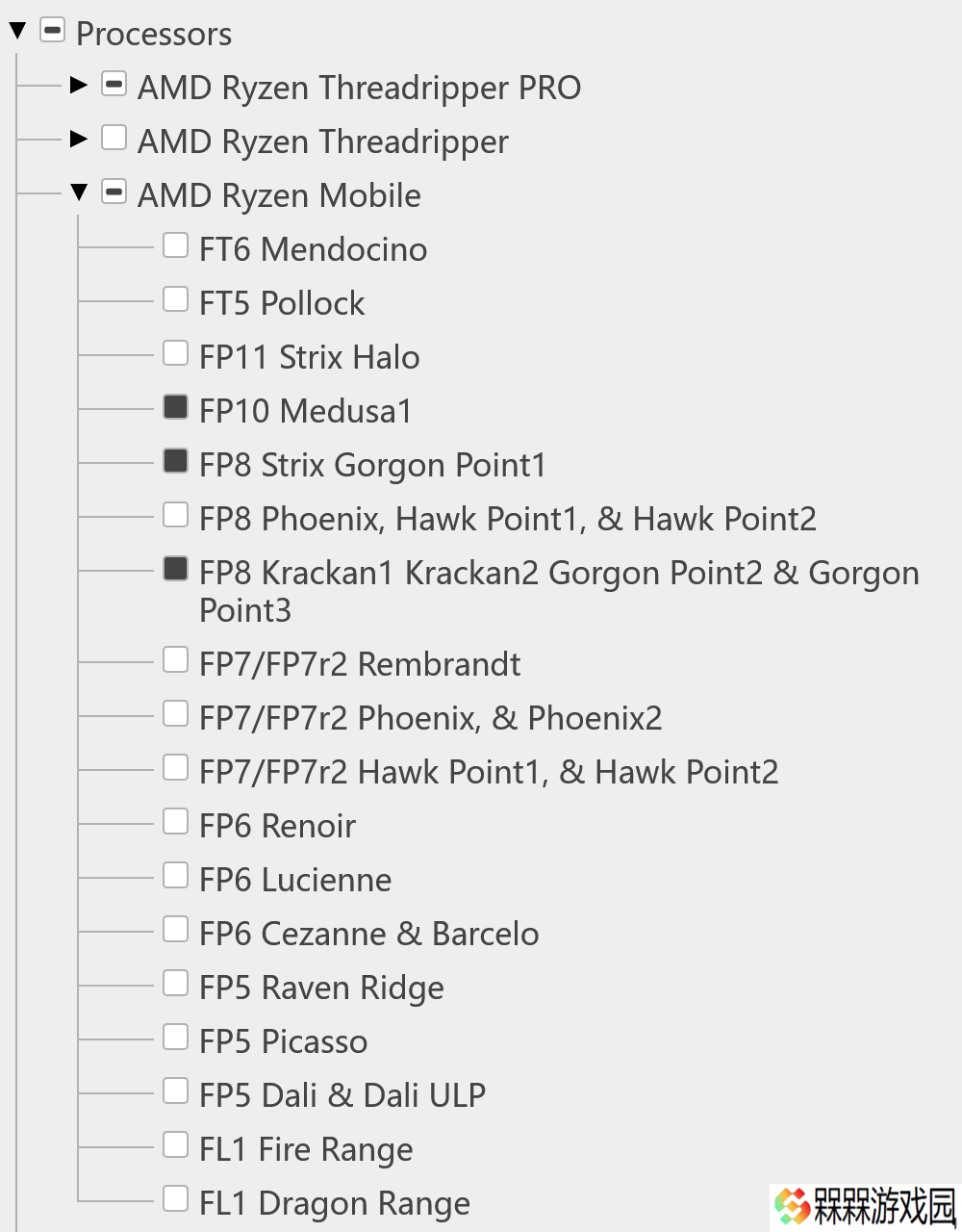Check the AMD Ryzen Threadripper checkbox
Viewport: 962px width, 1232px height.
(x=114, y=138)
